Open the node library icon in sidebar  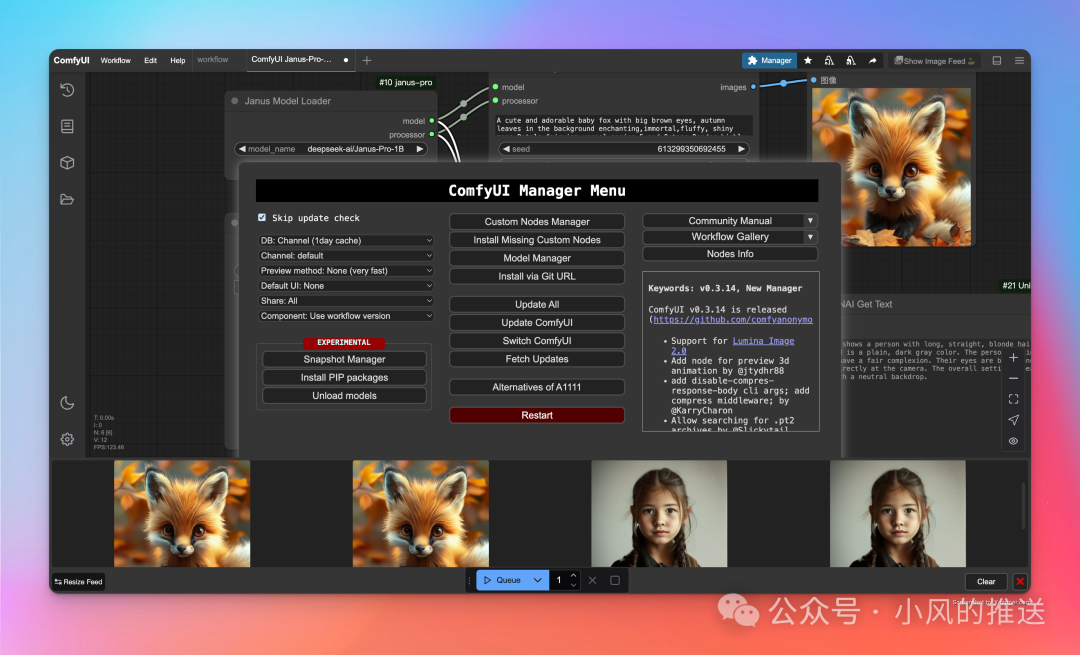(67, 126)
